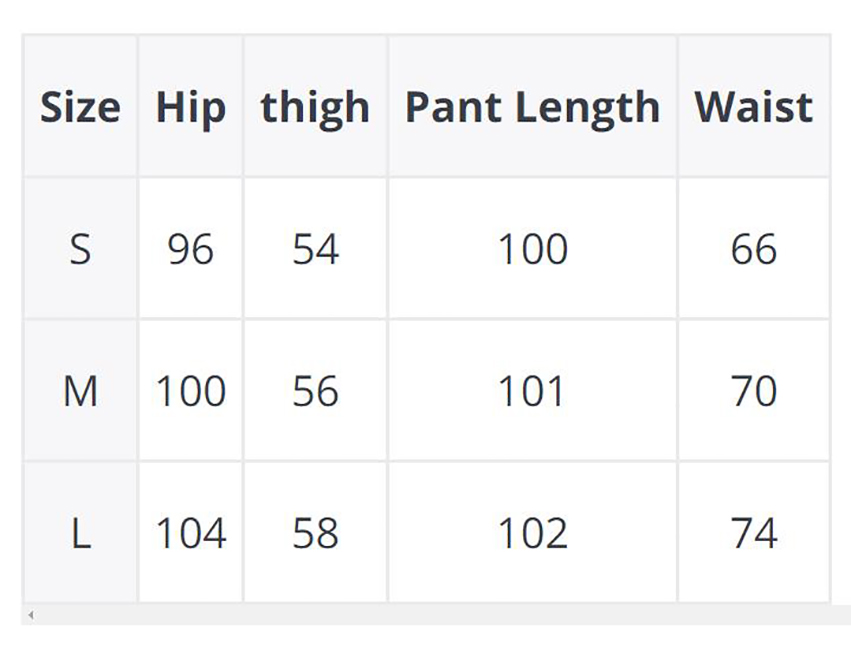Click the L size row label

80,533
